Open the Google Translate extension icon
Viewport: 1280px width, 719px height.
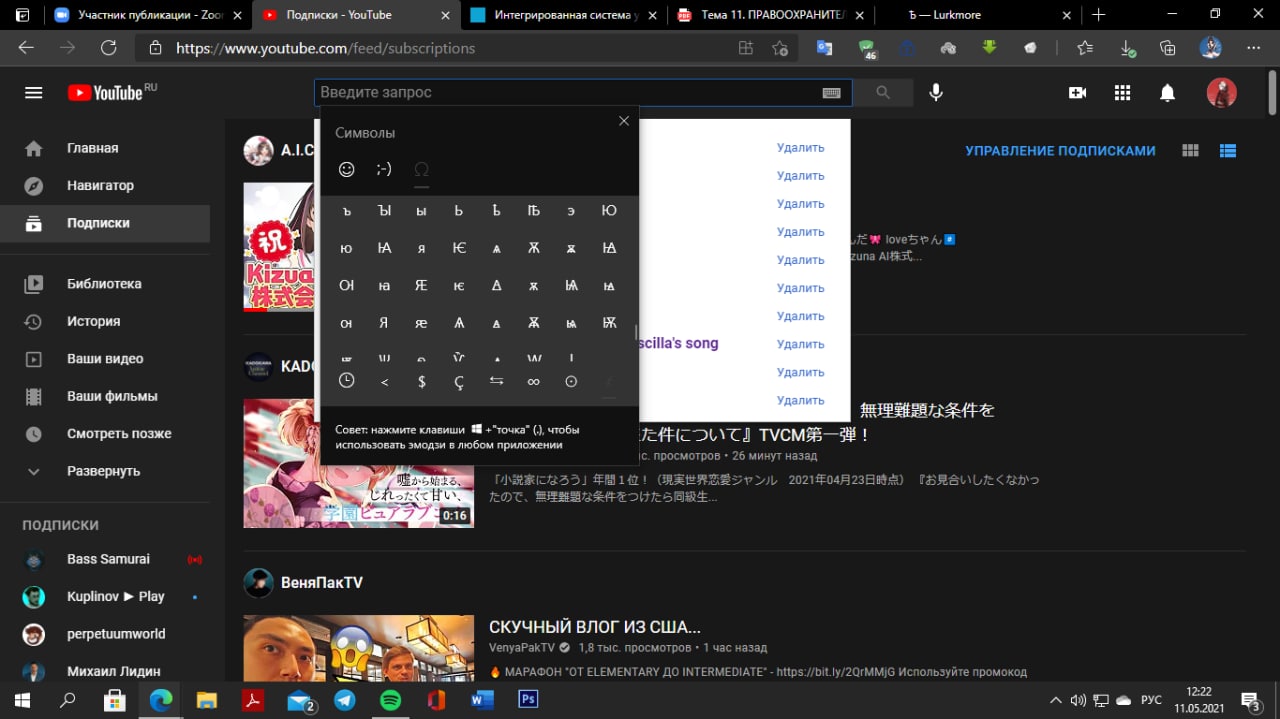pyautogui.click(x=825, y=48)
